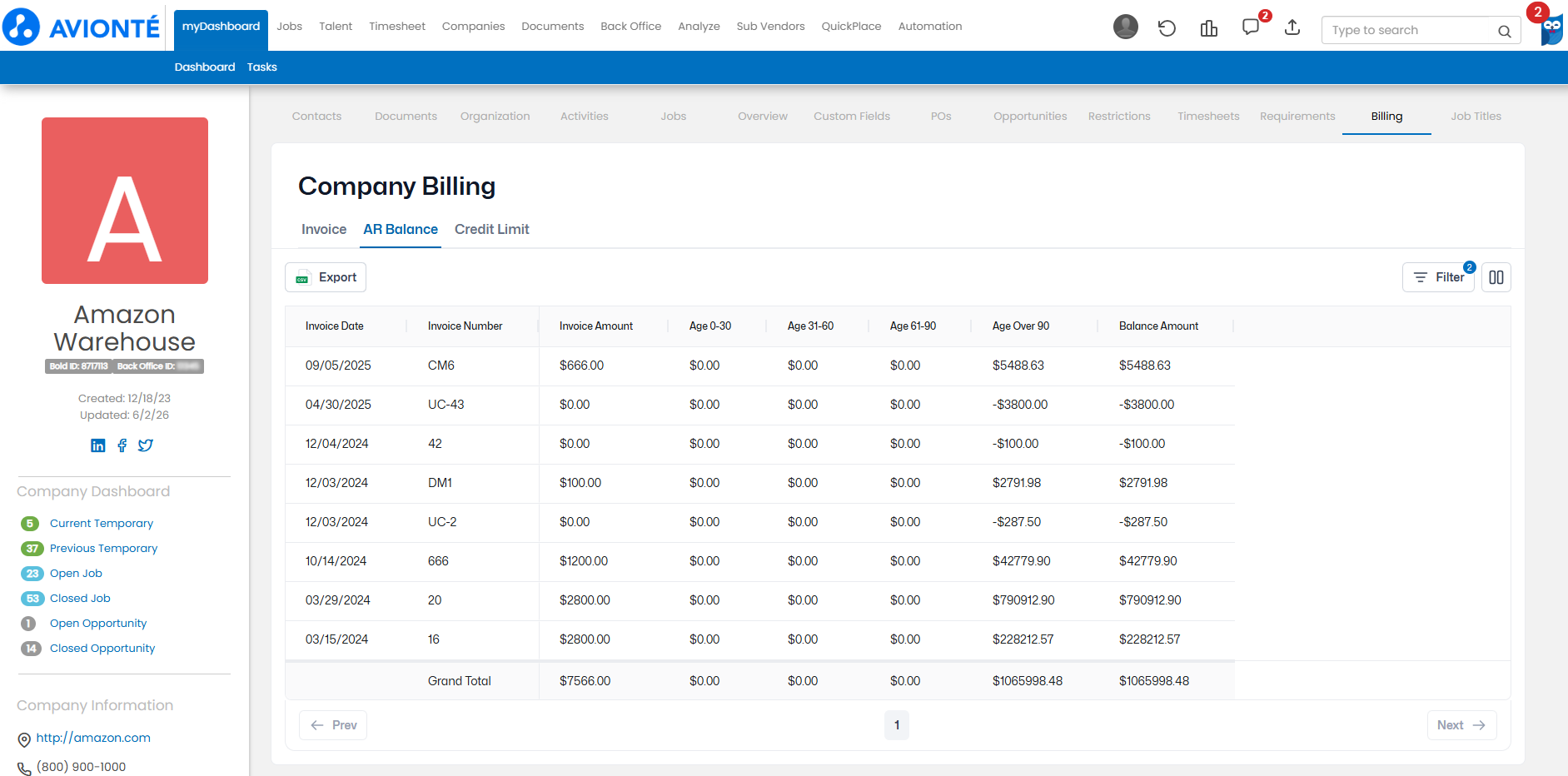Click the Avionté logo
This screenshot has height=776, width=1568.
pyautogui.click(x=81, y=27)
